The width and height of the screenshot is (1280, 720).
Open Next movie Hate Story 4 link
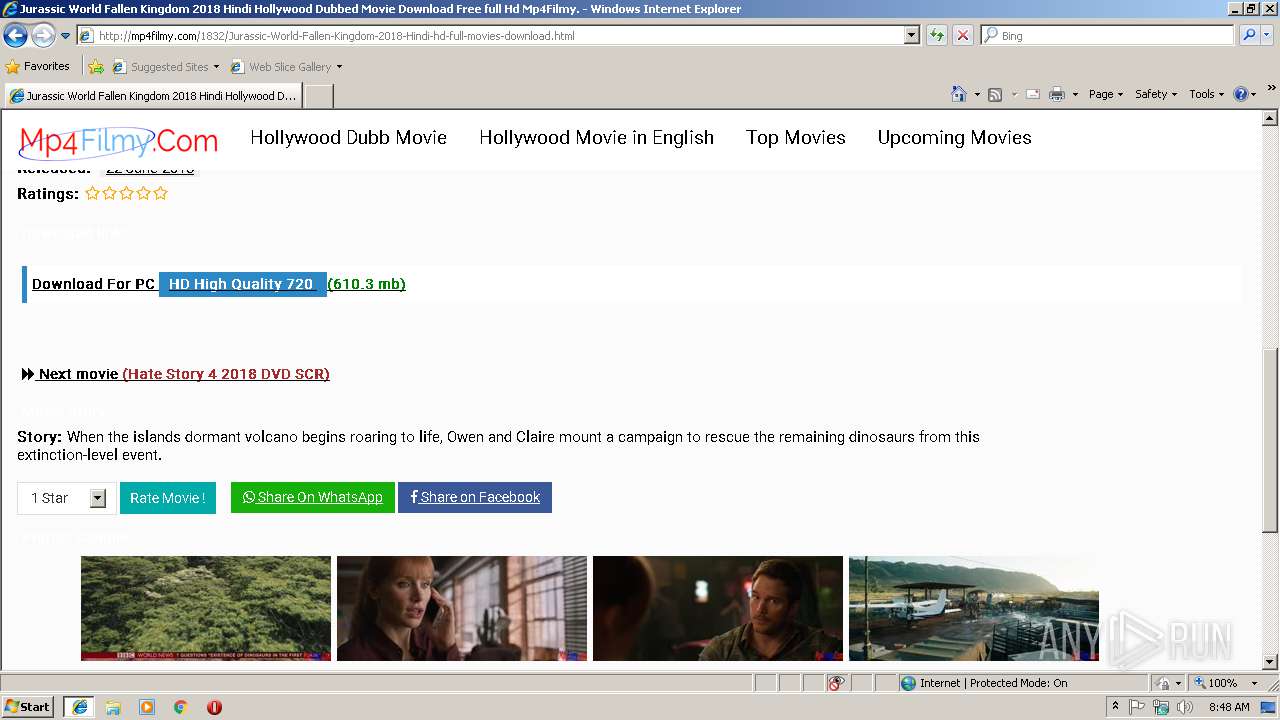pos(176,374)
